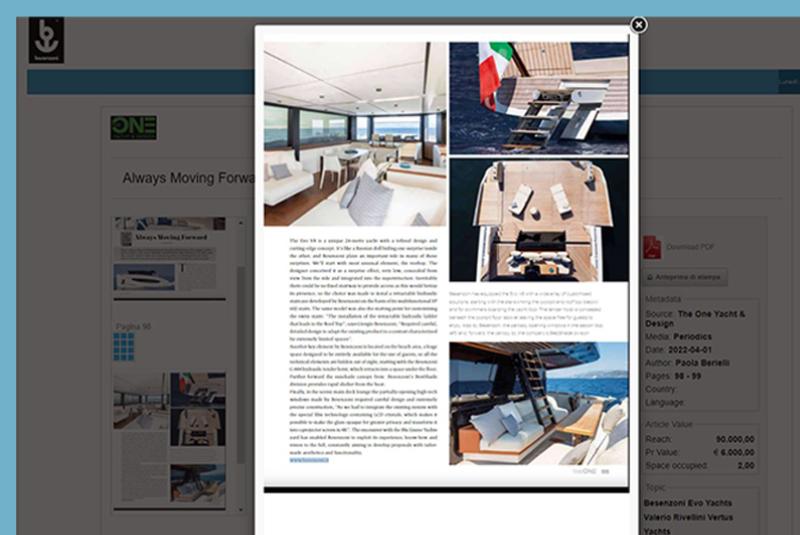Close the magazine page lightbox

638,25
